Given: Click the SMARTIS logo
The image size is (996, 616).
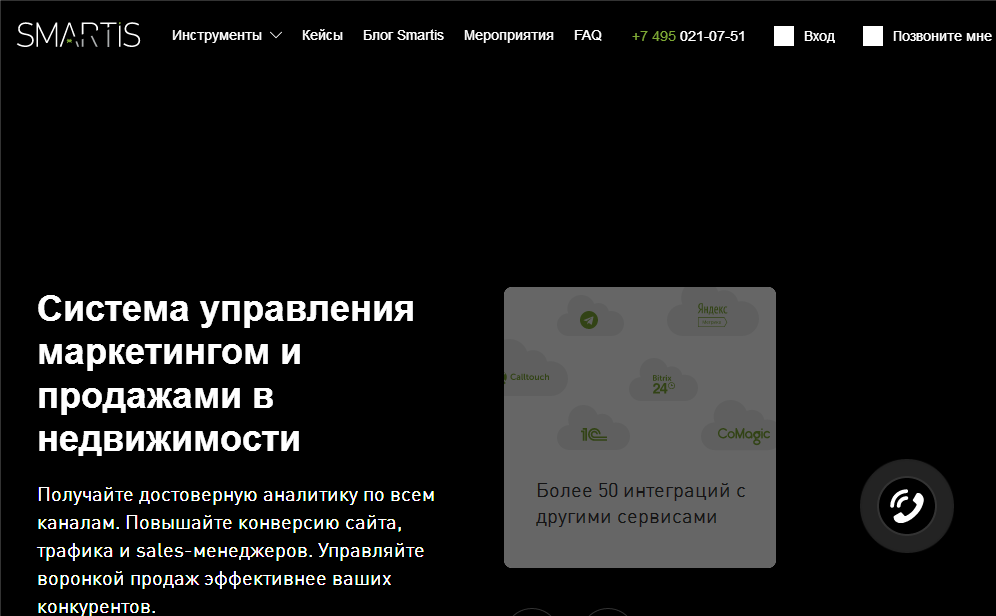Looking at the screenshot, I should click(78, 35).
